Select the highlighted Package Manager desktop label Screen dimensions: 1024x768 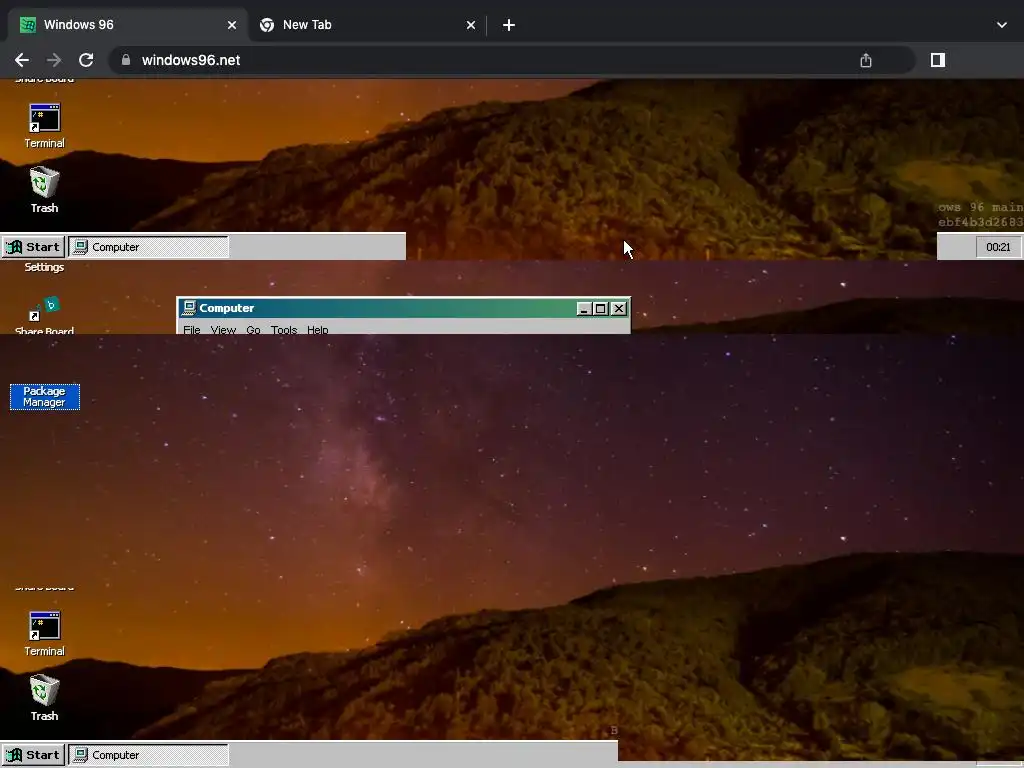(x=44, y=396)
